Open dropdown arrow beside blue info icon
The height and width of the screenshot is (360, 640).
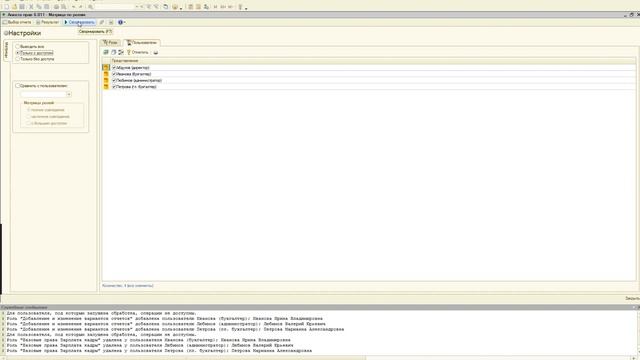(x=124, y=22)
